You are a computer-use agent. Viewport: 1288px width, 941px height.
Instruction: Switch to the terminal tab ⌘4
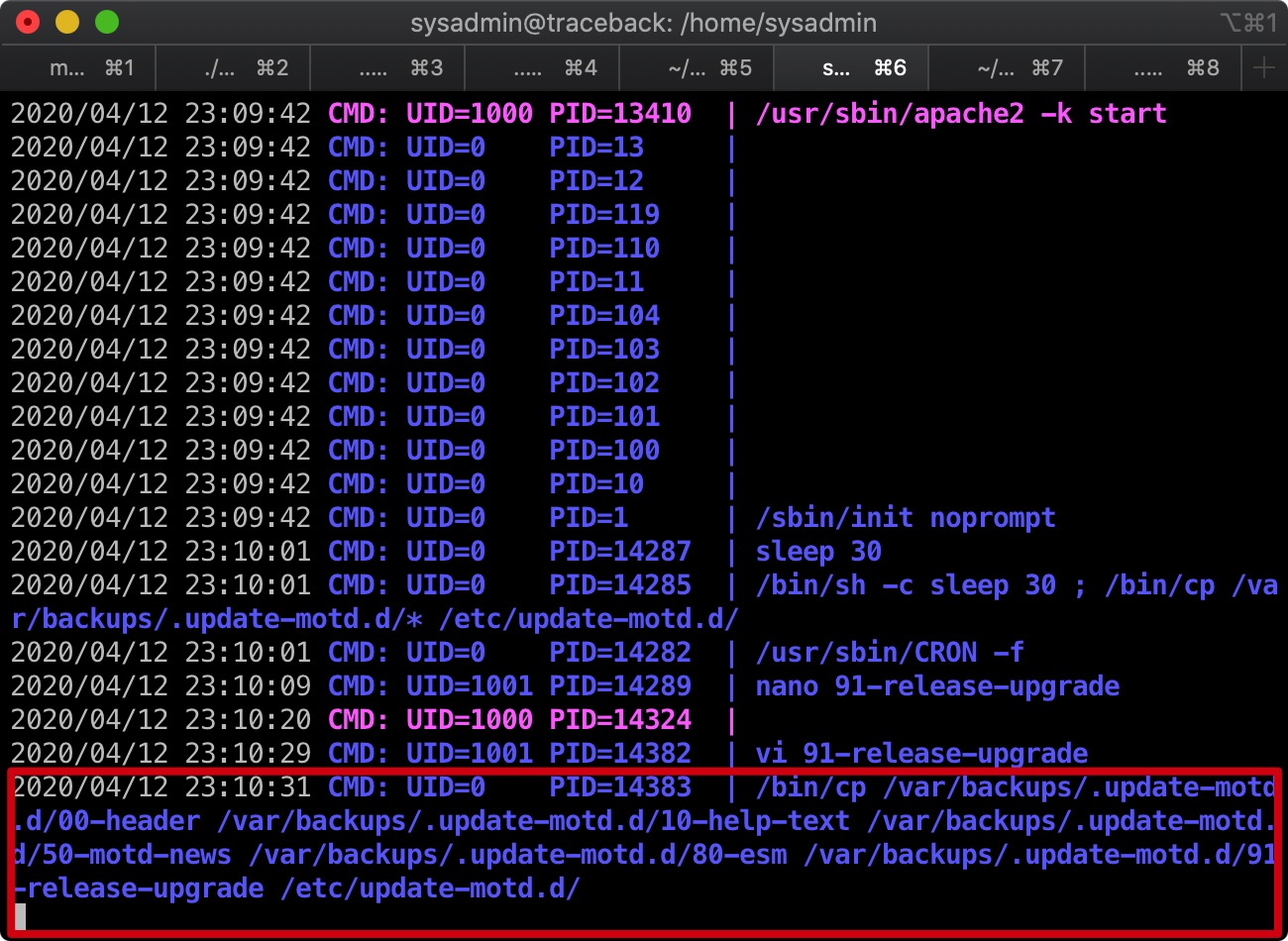[x=543, y=68]
